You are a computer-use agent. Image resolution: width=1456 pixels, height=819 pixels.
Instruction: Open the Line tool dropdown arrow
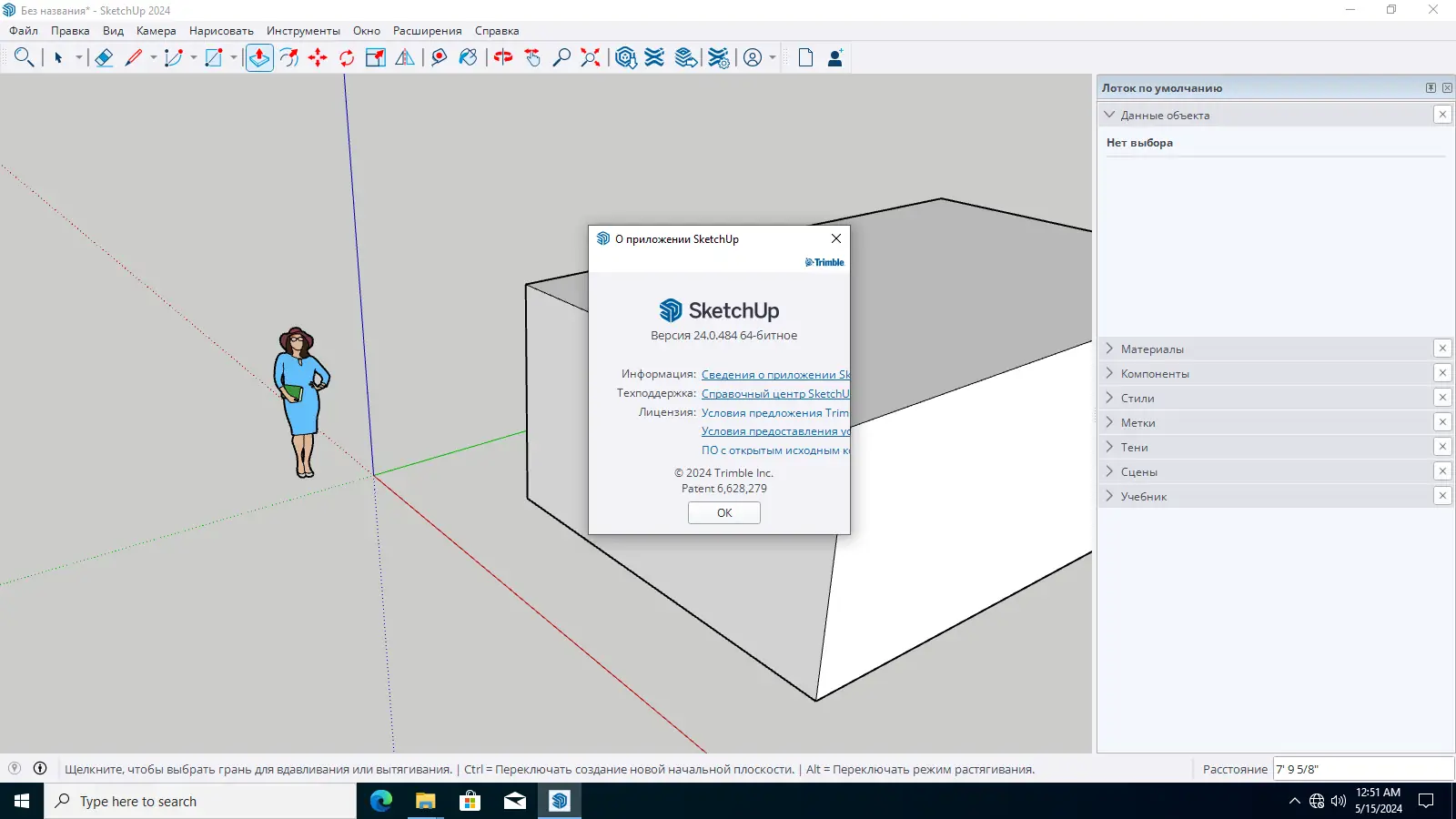(154, 57)
